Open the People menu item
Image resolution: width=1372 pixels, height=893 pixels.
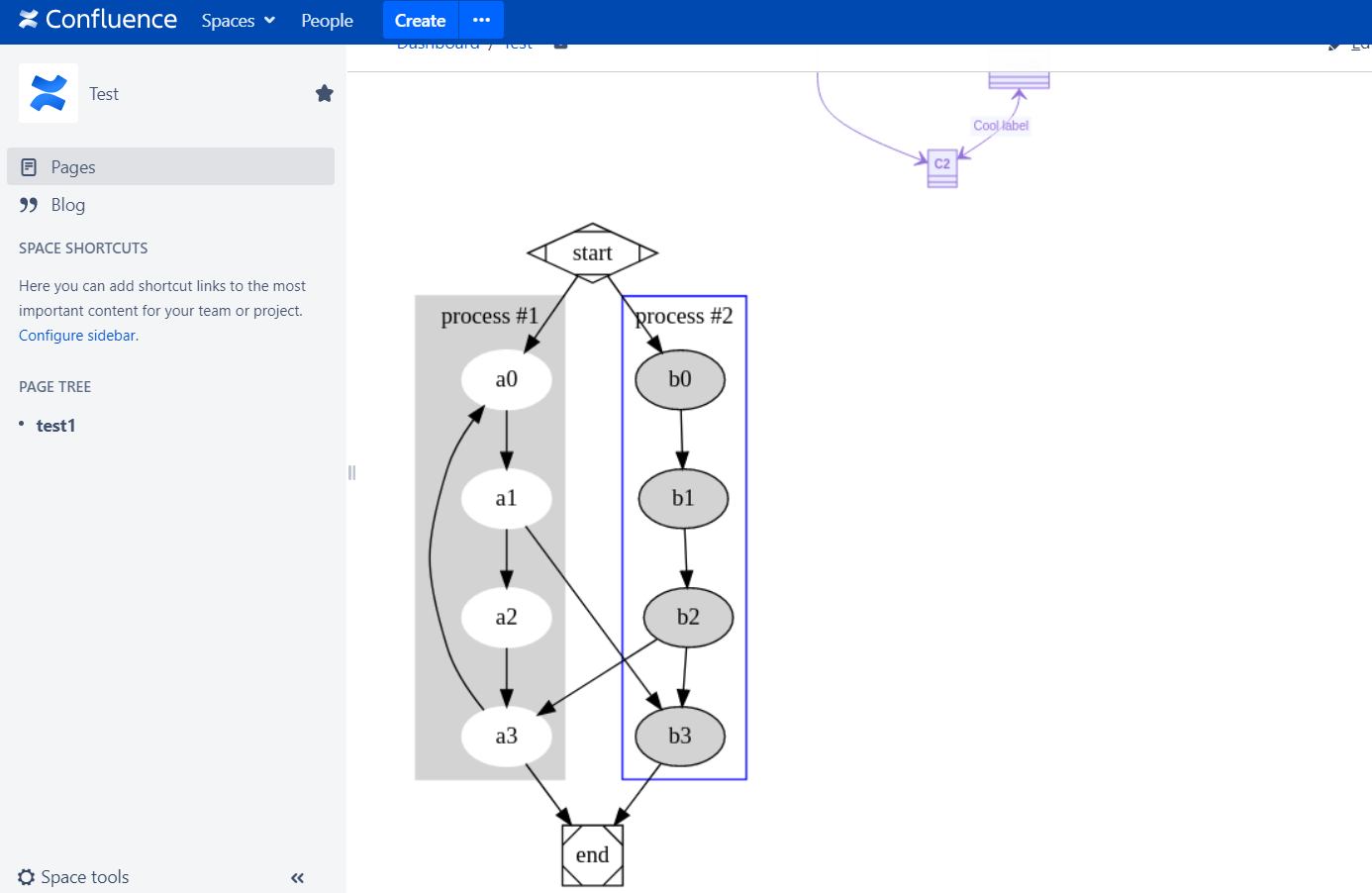click(x=327, y=21)
